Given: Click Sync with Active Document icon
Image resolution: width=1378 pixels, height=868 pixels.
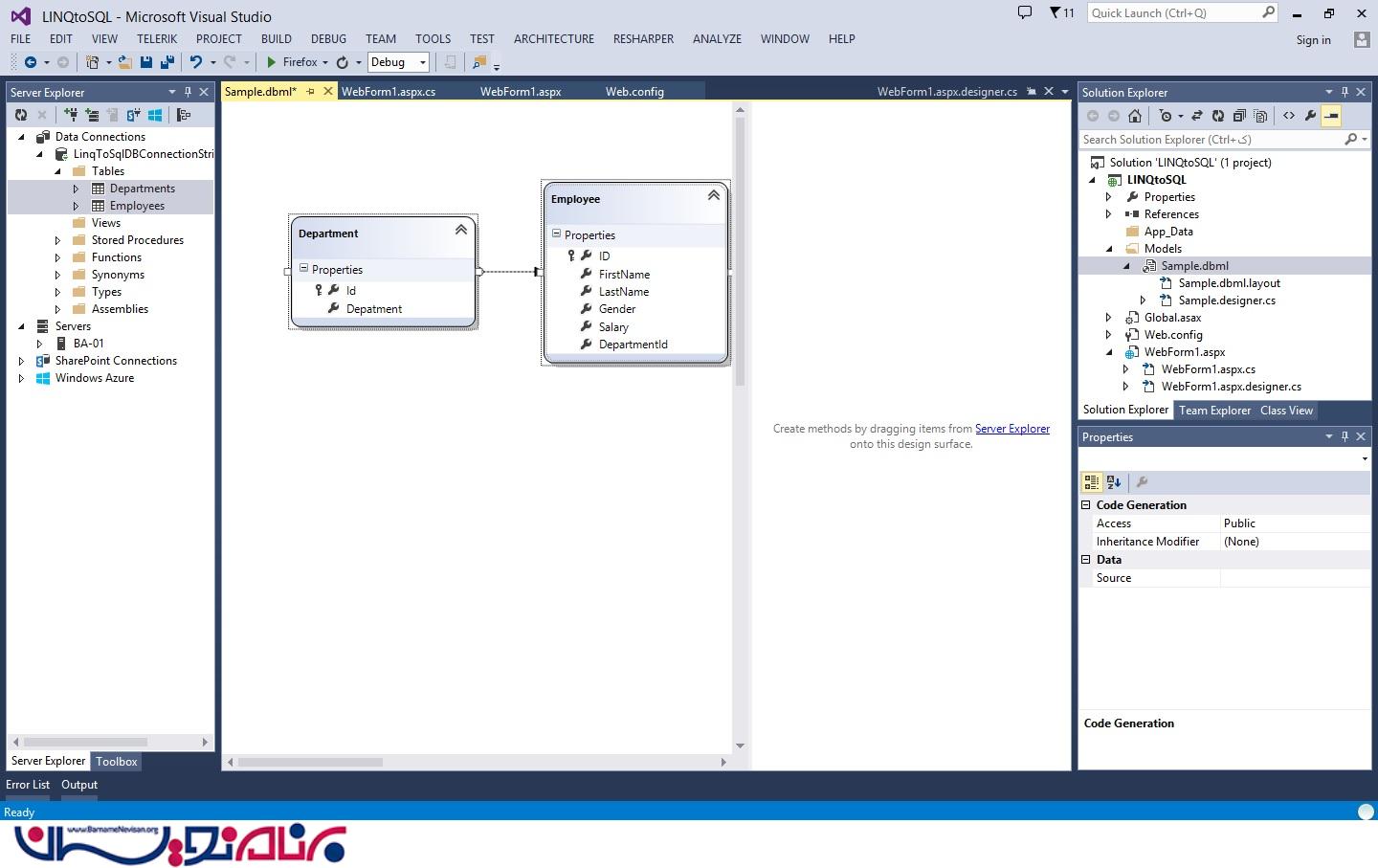Looking at the screenshot, I should [1197, 116].
